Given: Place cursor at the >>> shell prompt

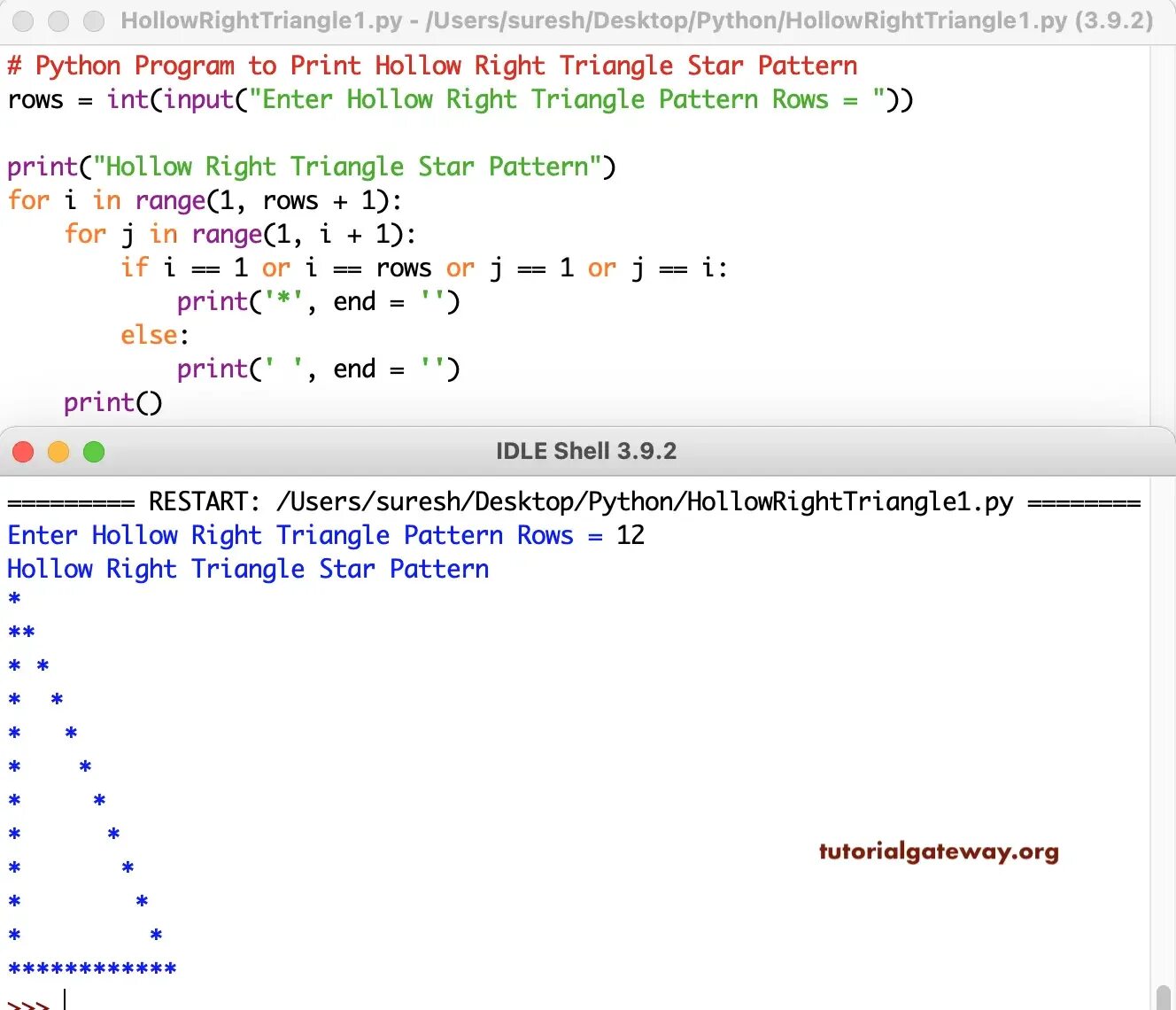Looking at the screenshot, I should pos(28,1003).
